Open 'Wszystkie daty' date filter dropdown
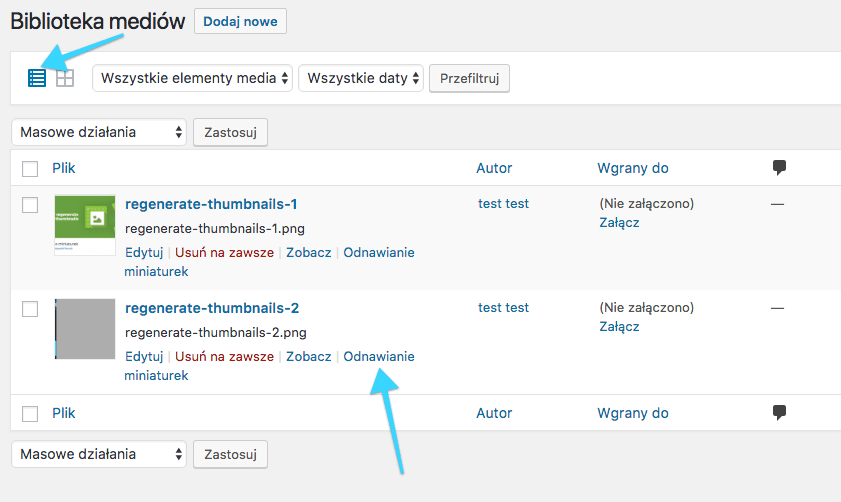 coord(361,78)
